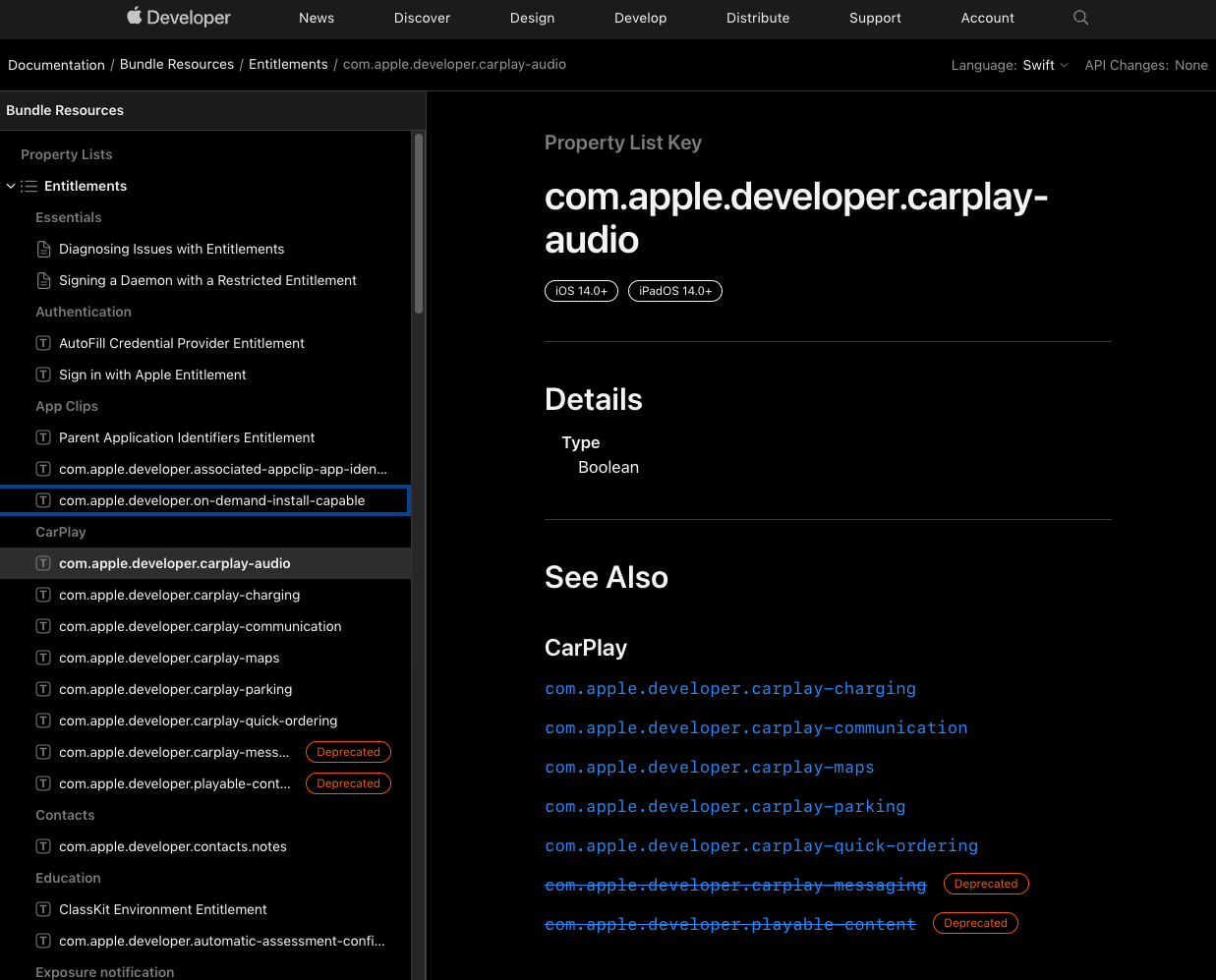
Task: Click the type icon beside carplay-maps sidebar entry
Action: click(x=43, y=658)
